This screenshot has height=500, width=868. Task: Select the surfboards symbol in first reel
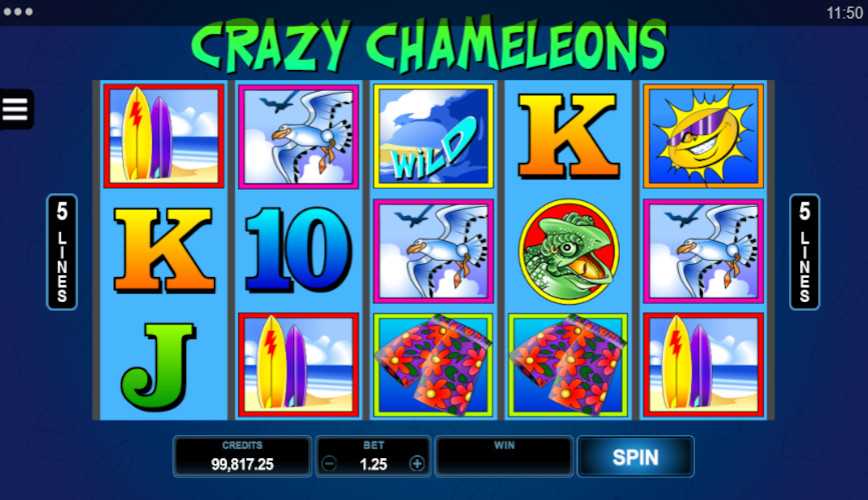pyautogui.click(x=164, y=136)
